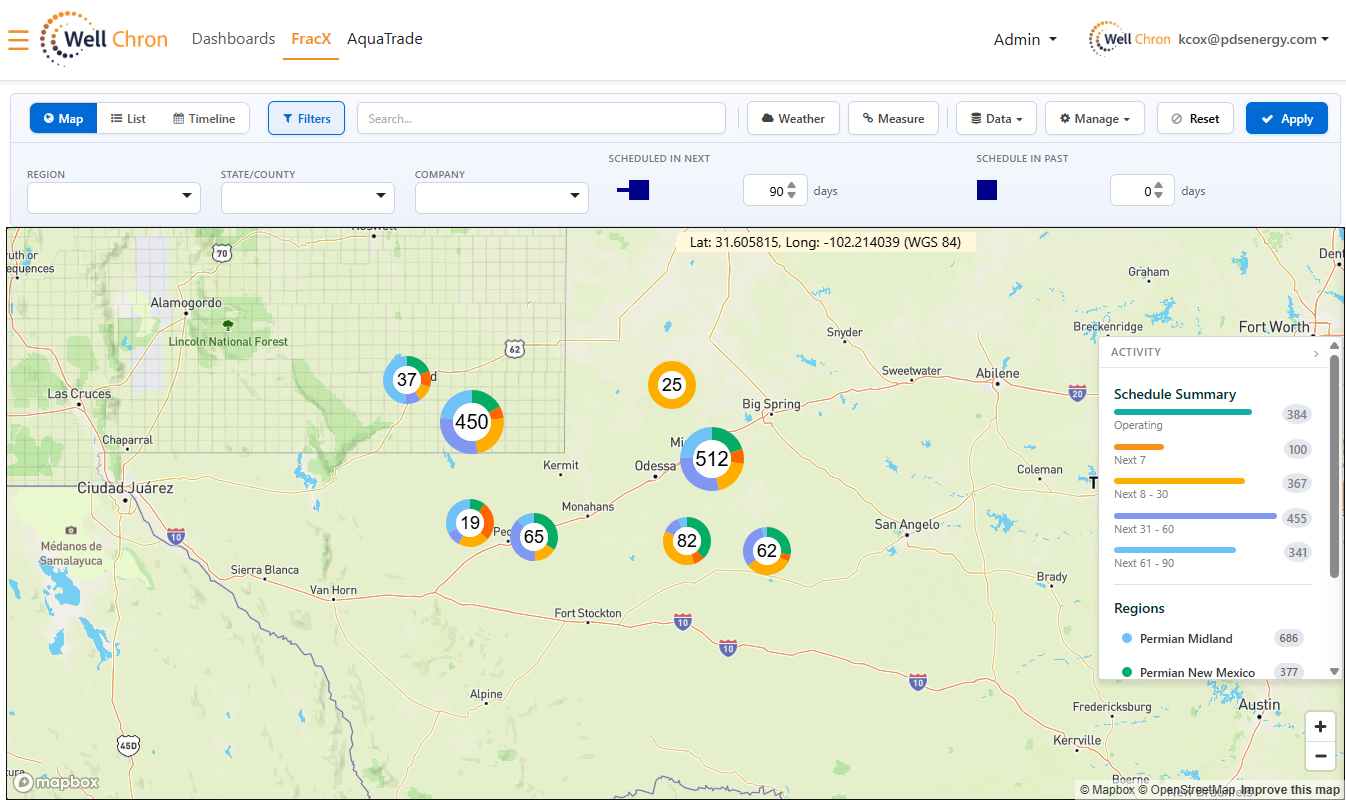
Task: Switch to the Map view
Action: (x=64, y=118)
